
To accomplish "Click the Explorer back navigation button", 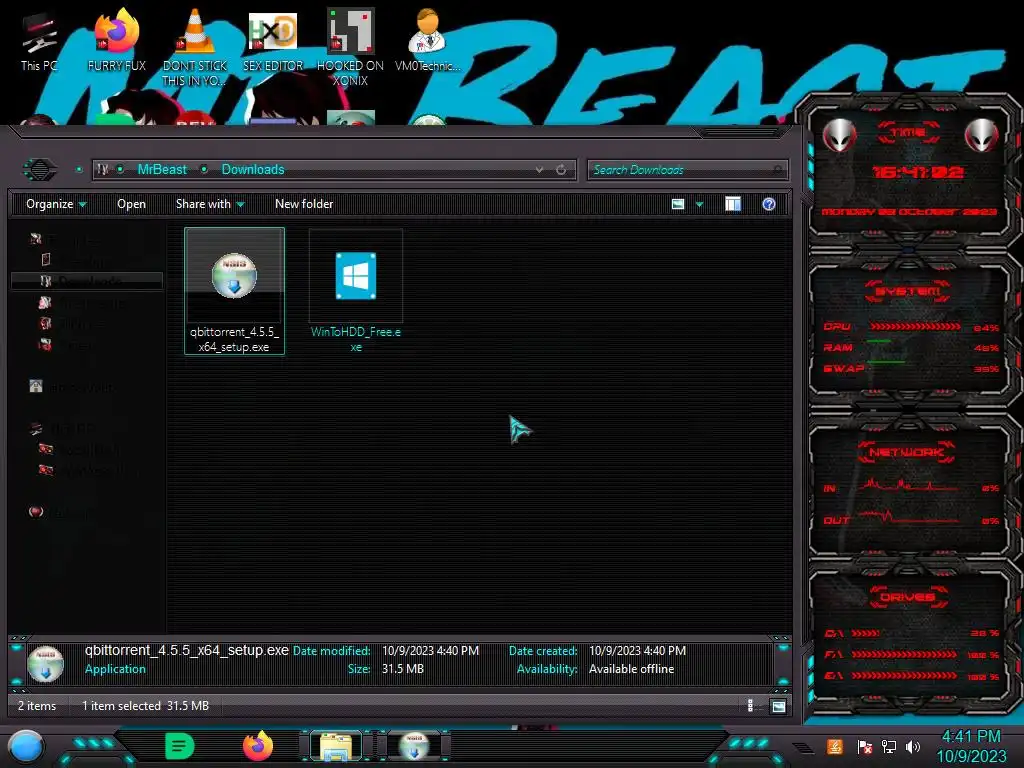I will click(x=40, y=170).
